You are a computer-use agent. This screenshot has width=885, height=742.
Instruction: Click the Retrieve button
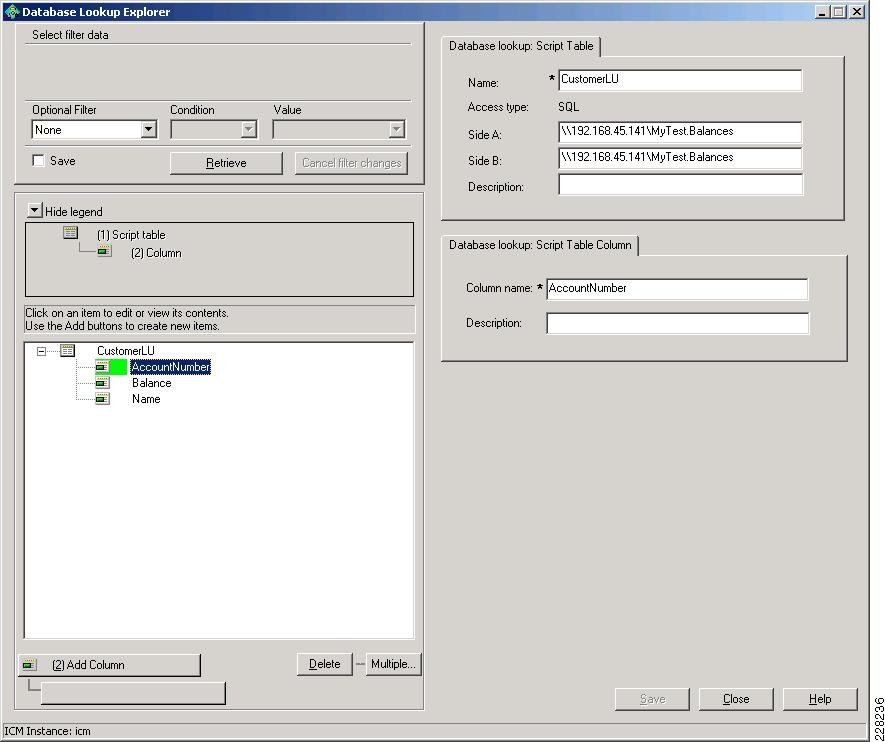click(x=226, y=163)
